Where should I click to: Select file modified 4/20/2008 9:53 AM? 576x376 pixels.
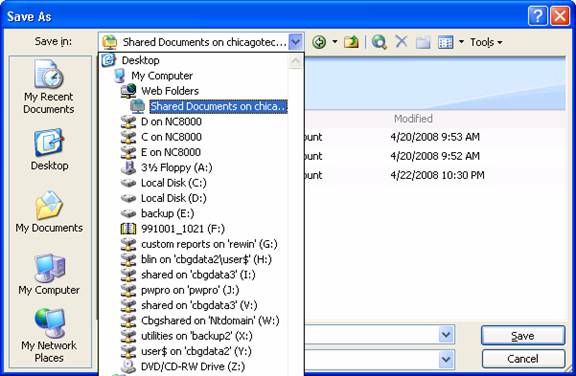click(435, 137)
